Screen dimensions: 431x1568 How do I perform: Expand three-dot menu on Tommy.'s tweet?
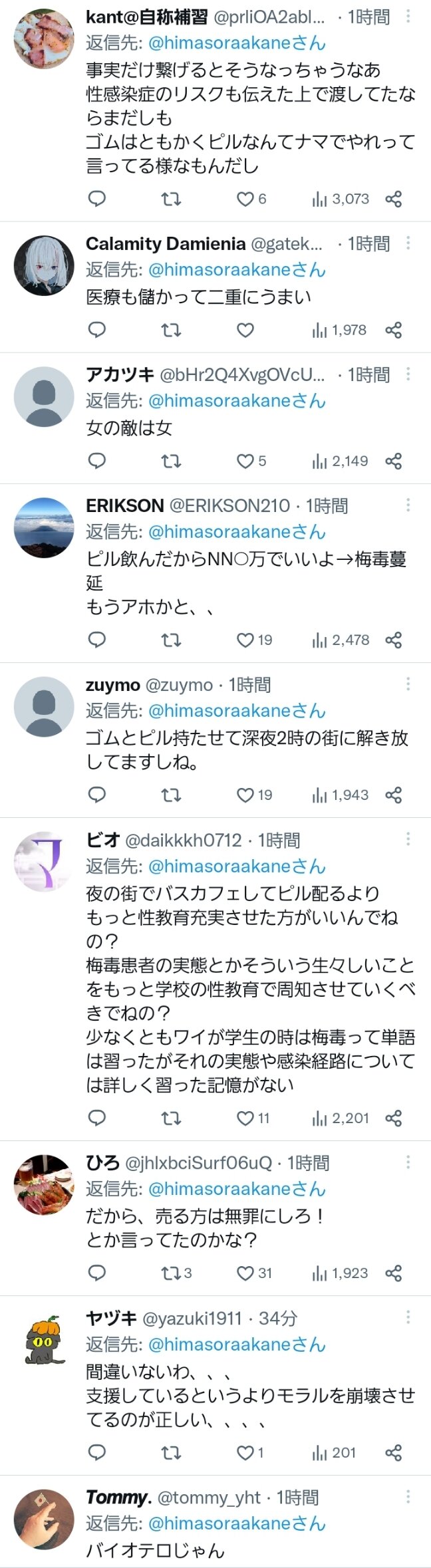[x=408, y=1497]
